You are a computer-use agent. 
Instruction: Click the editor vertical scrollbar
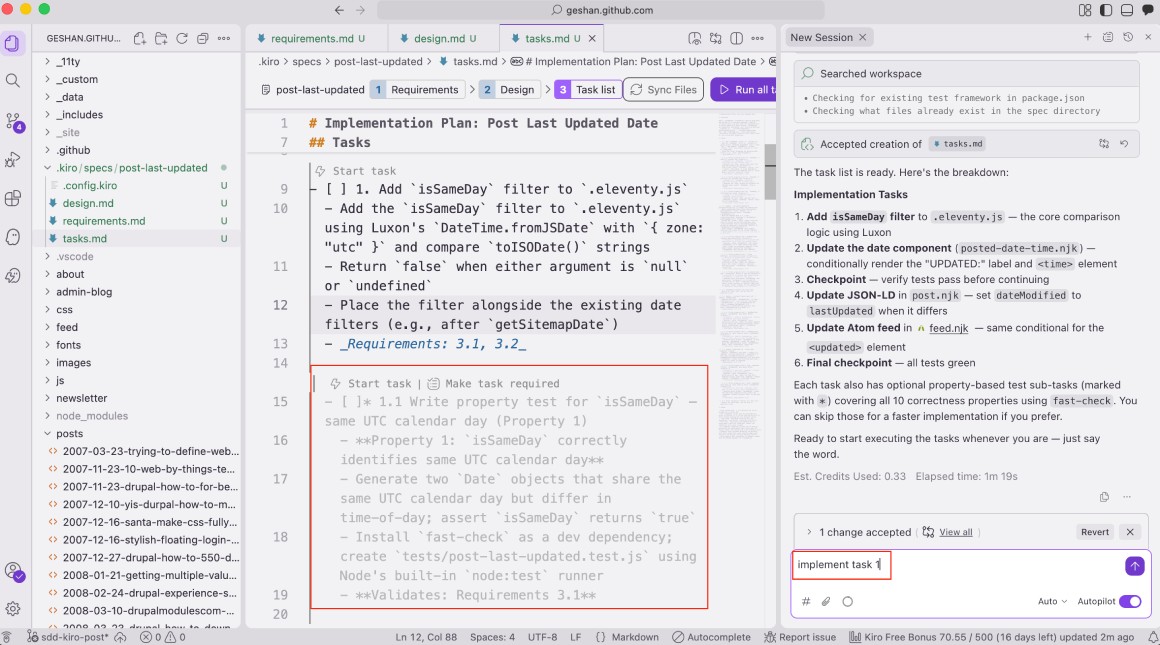[x=770, y=172]
